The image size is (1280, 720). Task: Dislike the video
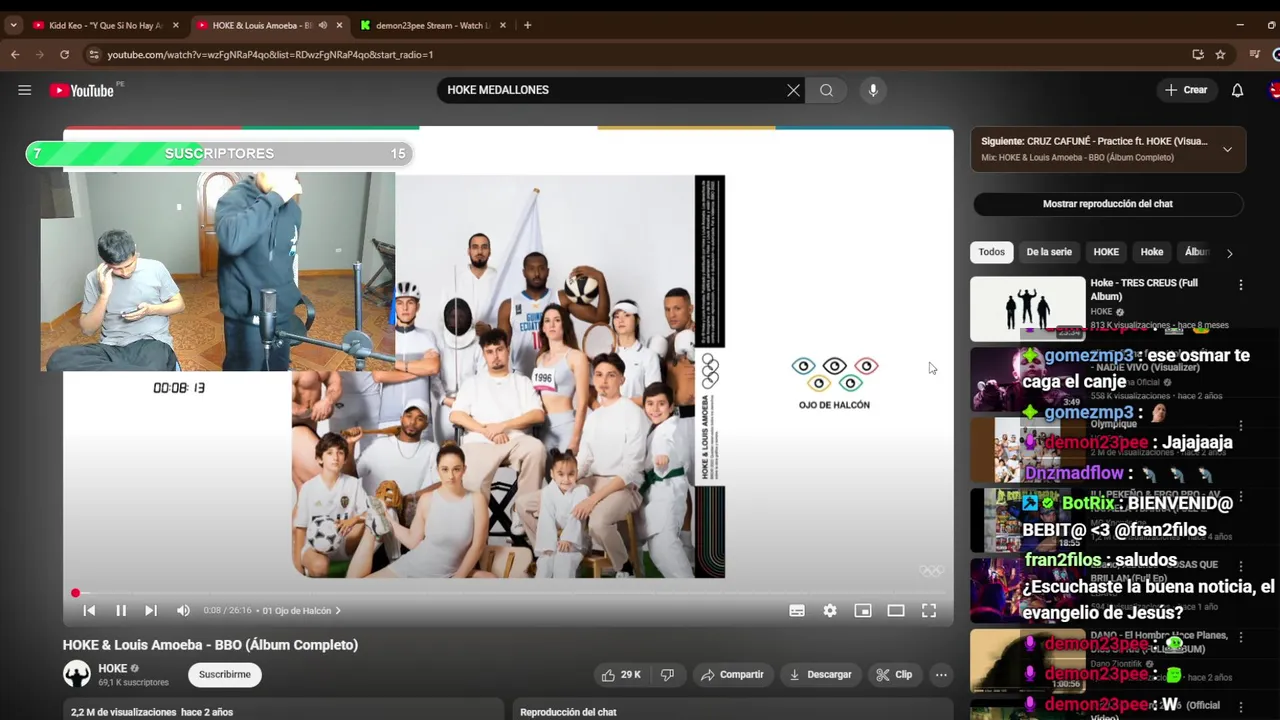pyautogui.click(x=667, y=675)
